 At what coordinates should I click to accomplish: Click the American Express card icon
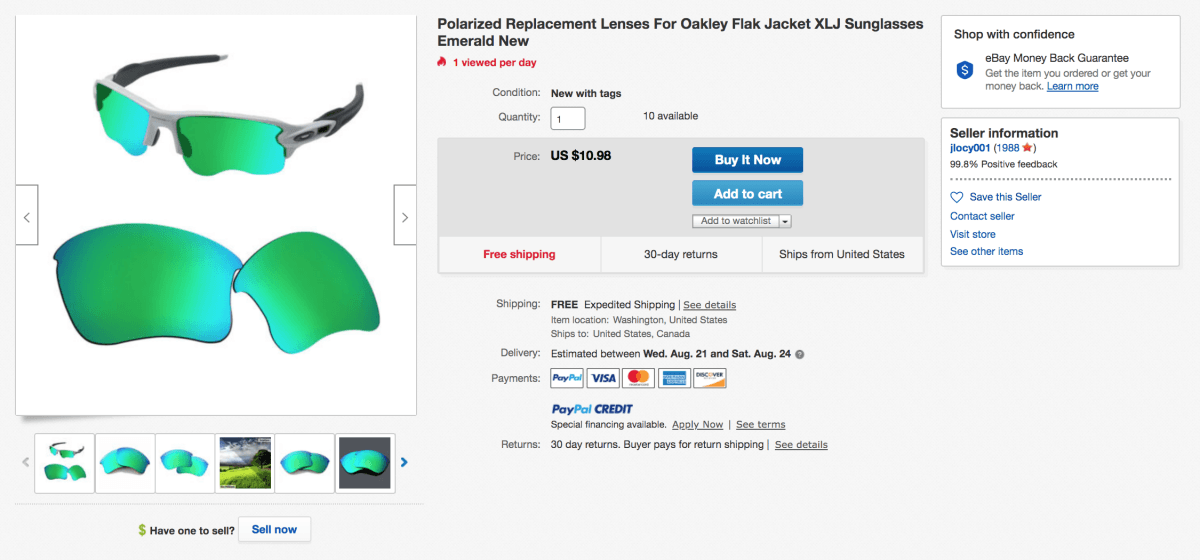[674, 378]
